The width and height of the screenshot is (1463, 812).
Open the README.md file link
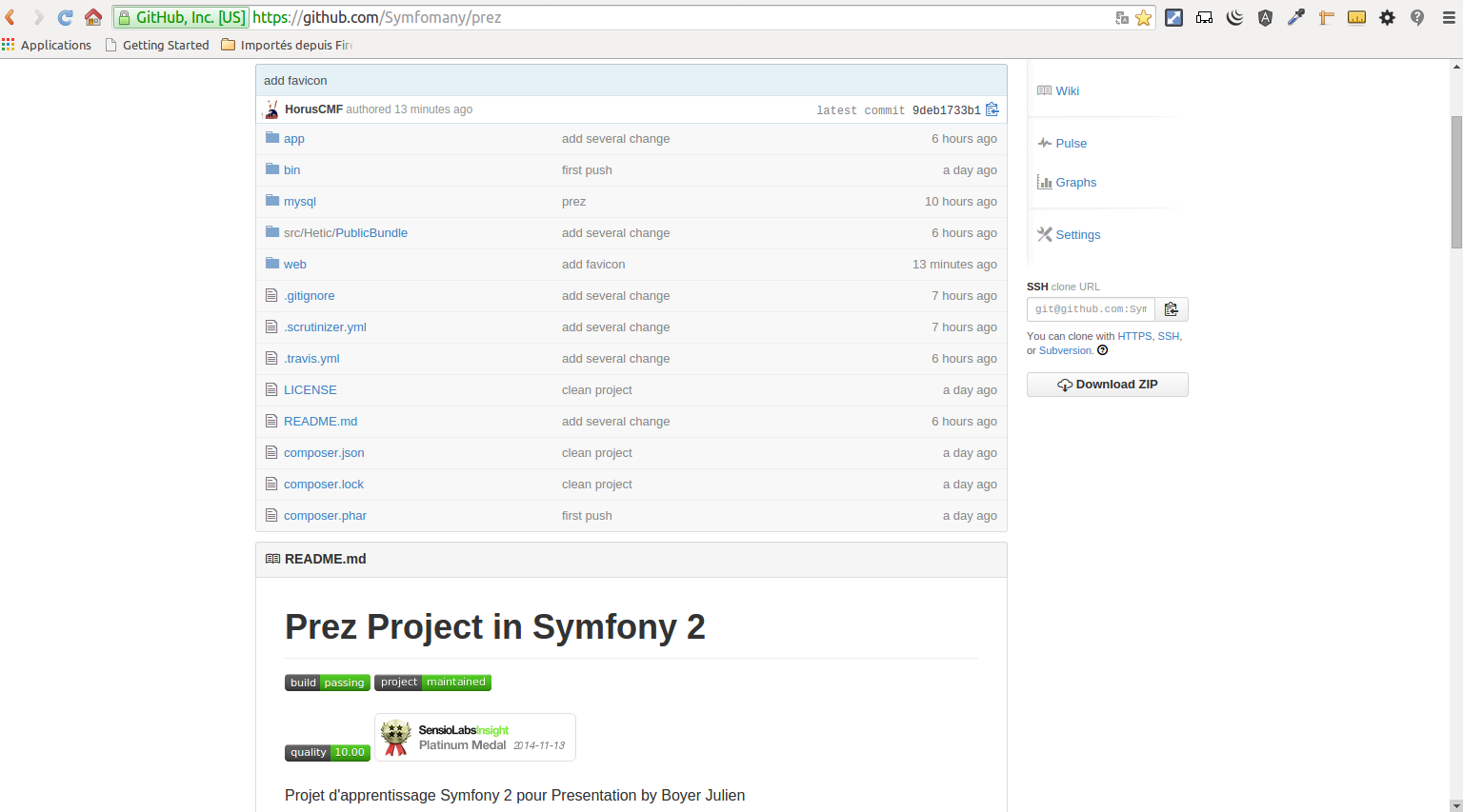click(x=321, y=421)
